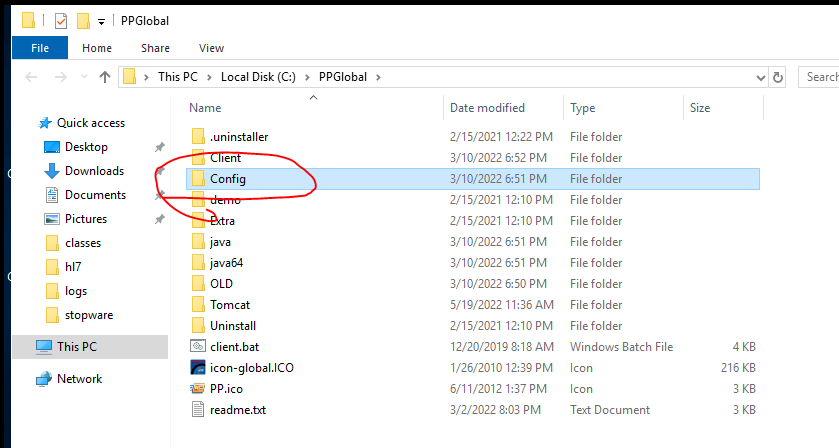Select the icon-global.ICO file icon
Viewport: 839px width, 448px height.
[198, 368]
